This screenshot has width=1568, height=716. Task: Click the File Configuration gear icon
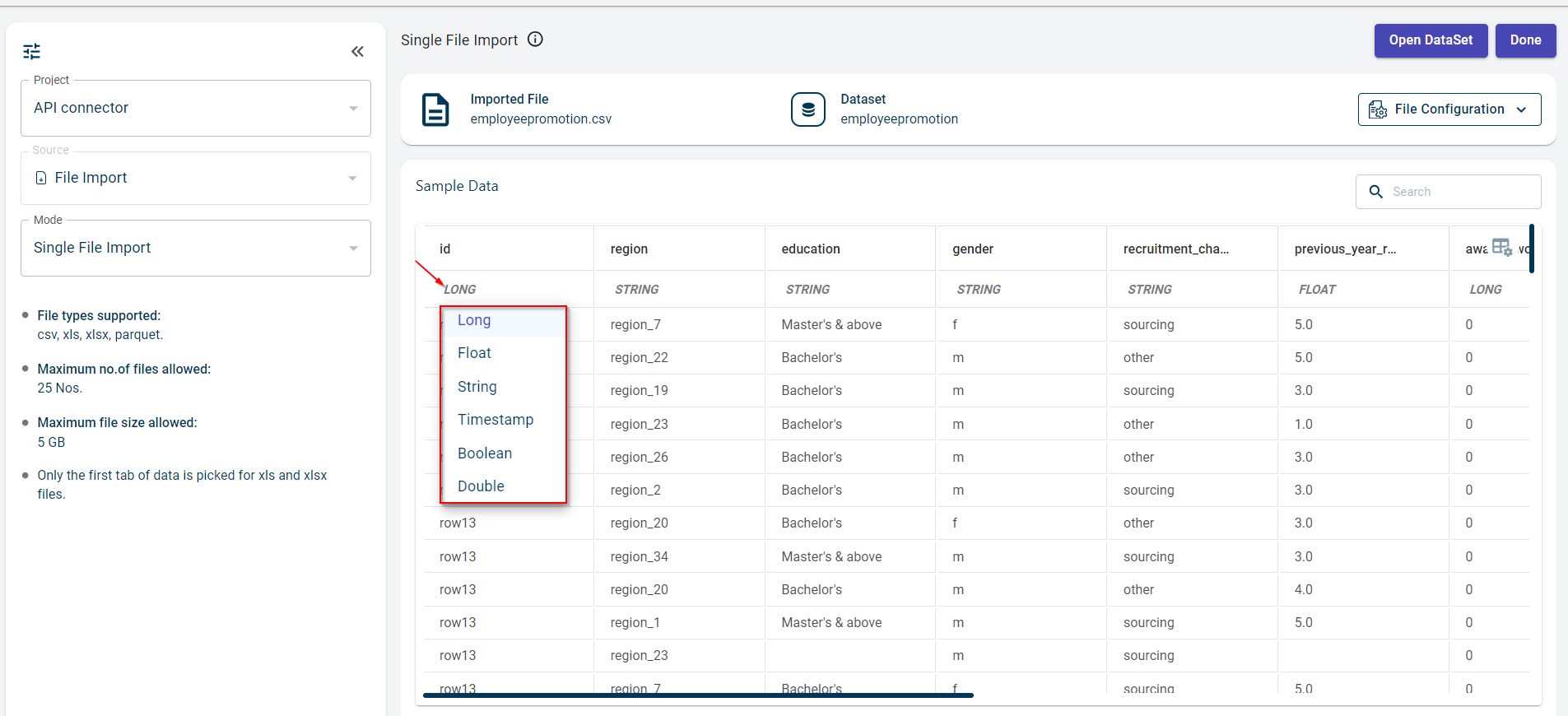1377,109
